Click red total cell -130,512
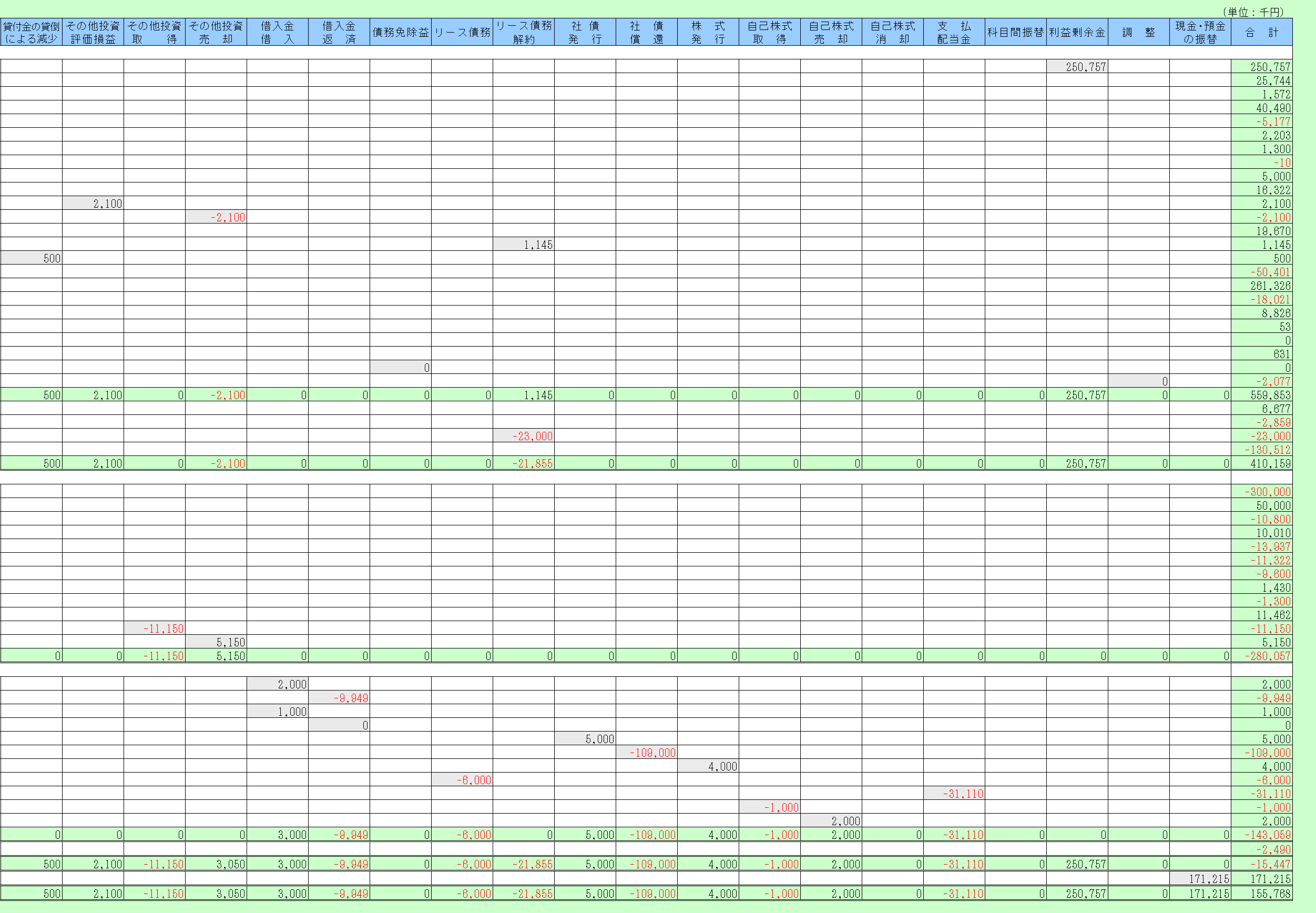This screenshot has width=1316, height=913. tap(1262, 450)
